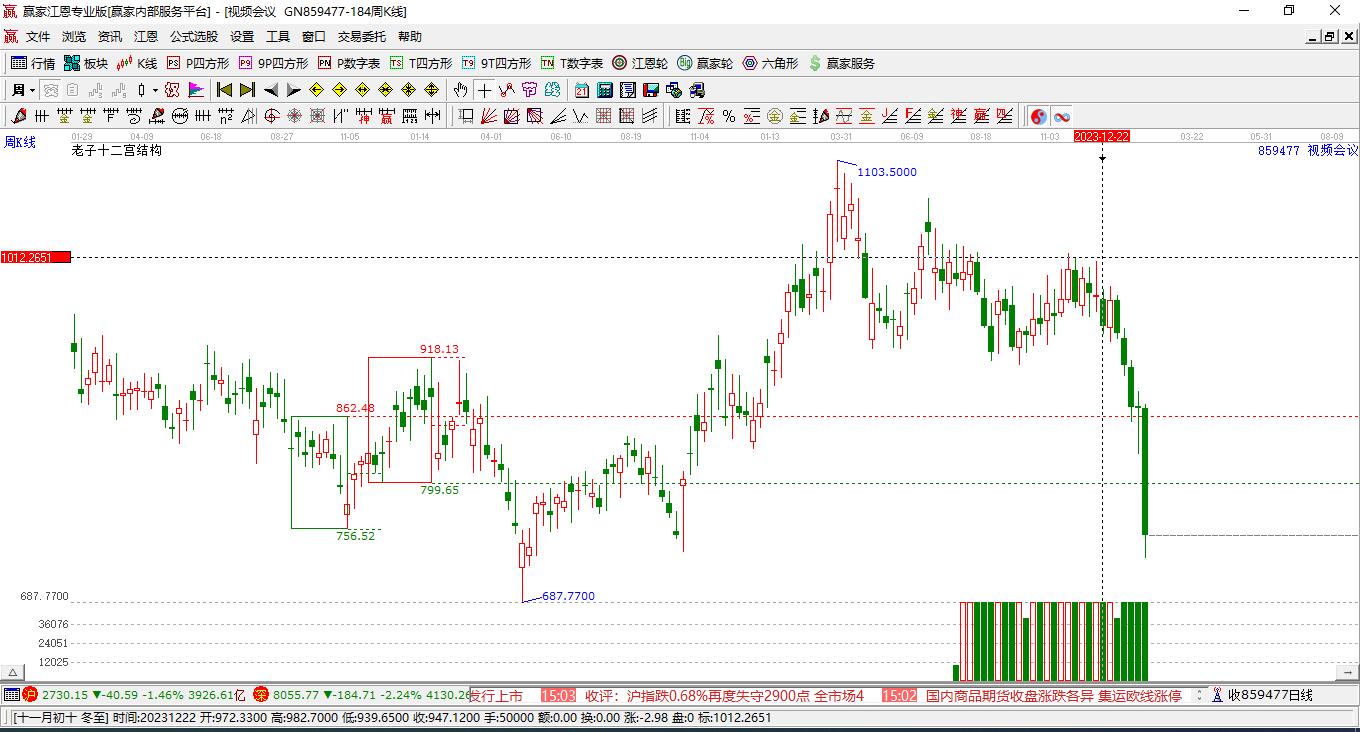The width and height of the screenshot is (1360, 732).
Task: Jump to the last bar
Action: 247,90
